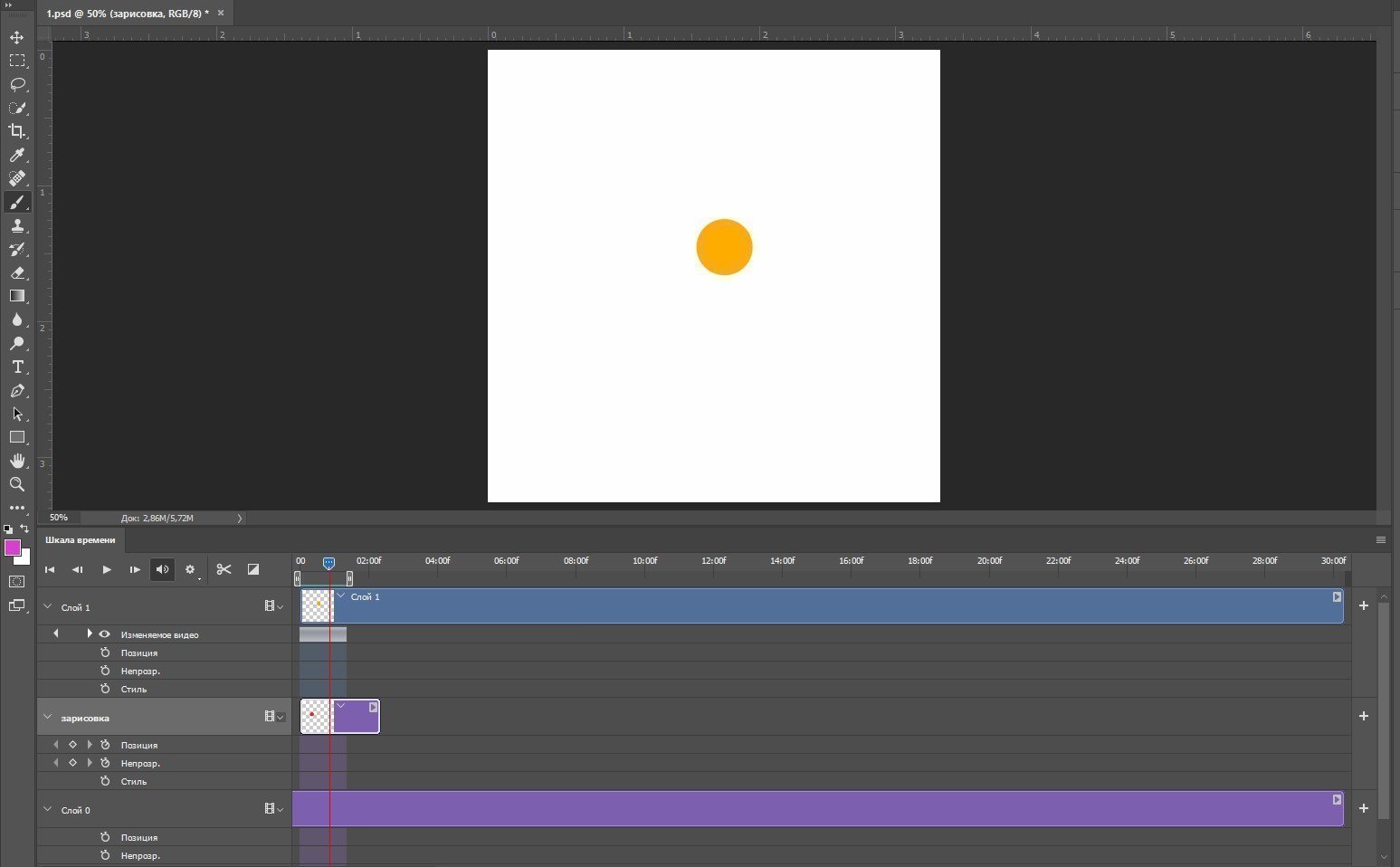Screen dimensions: 1400x867
Task: Select the Rectangle shape tool
Action: 17,437
